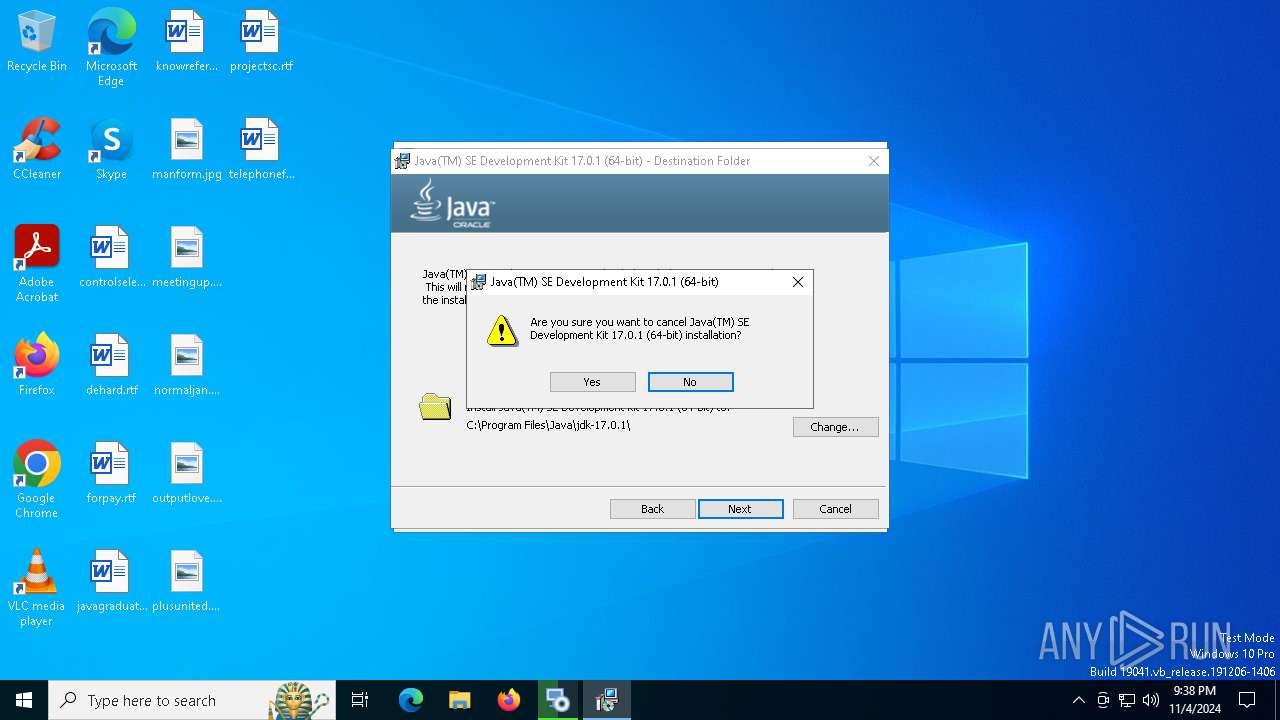Go Back in the Java installer
The image size is (1280, 720).
652,509
